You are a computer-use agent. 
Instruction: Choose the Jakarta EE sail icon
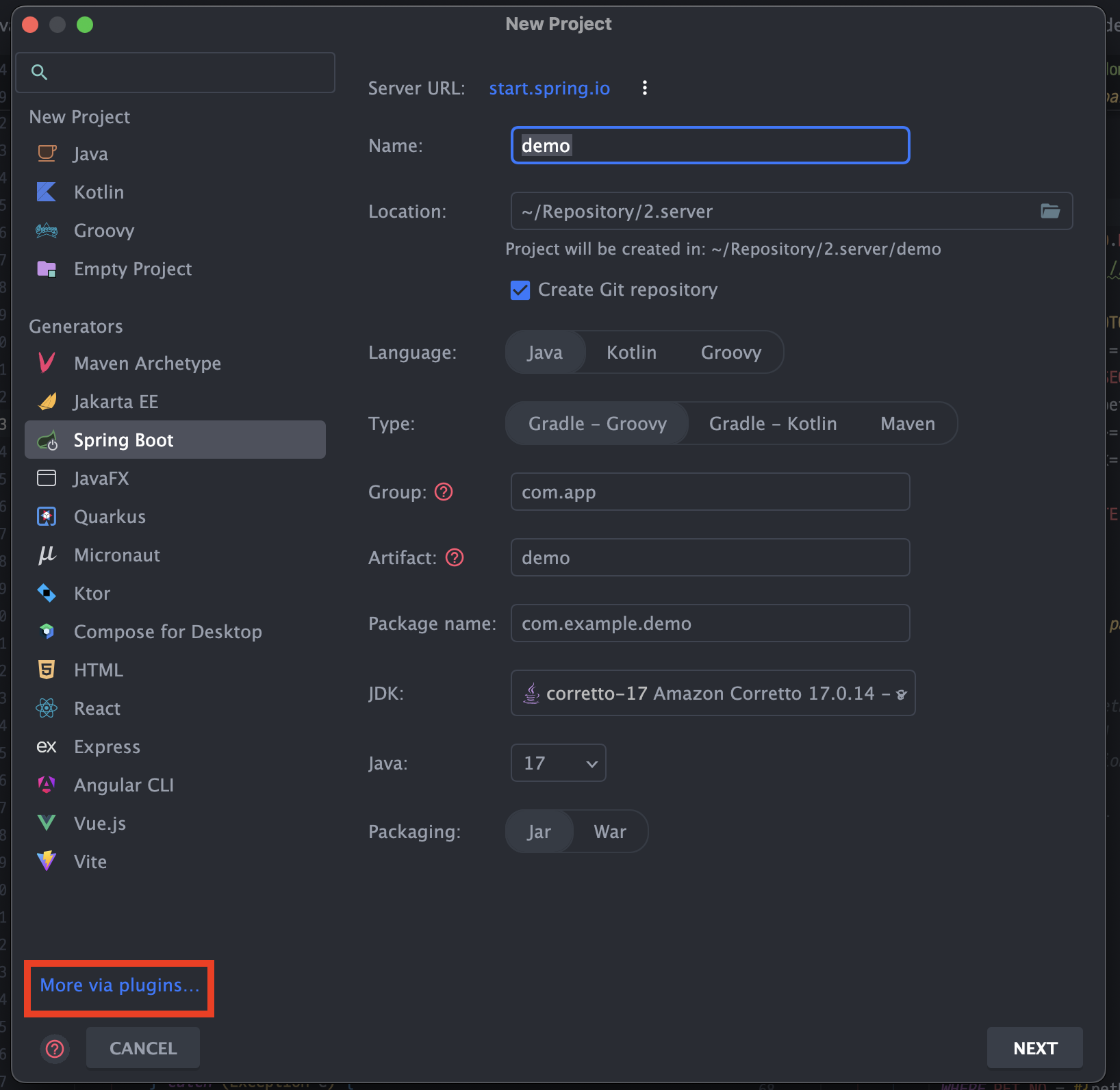click(x=47, y=401)
